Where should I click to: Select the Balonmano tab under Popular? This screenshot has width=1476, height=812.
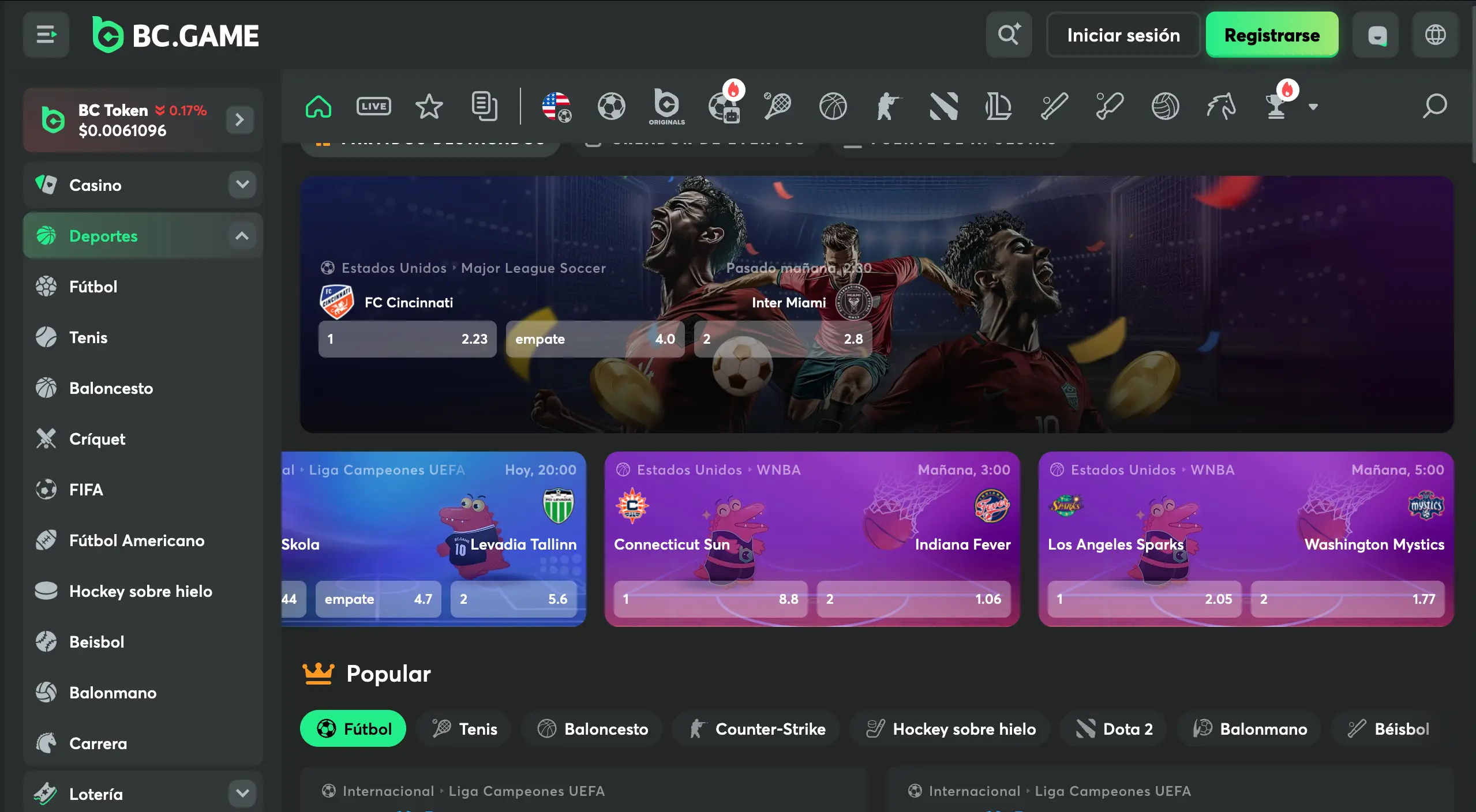(x=1249, y=729)
